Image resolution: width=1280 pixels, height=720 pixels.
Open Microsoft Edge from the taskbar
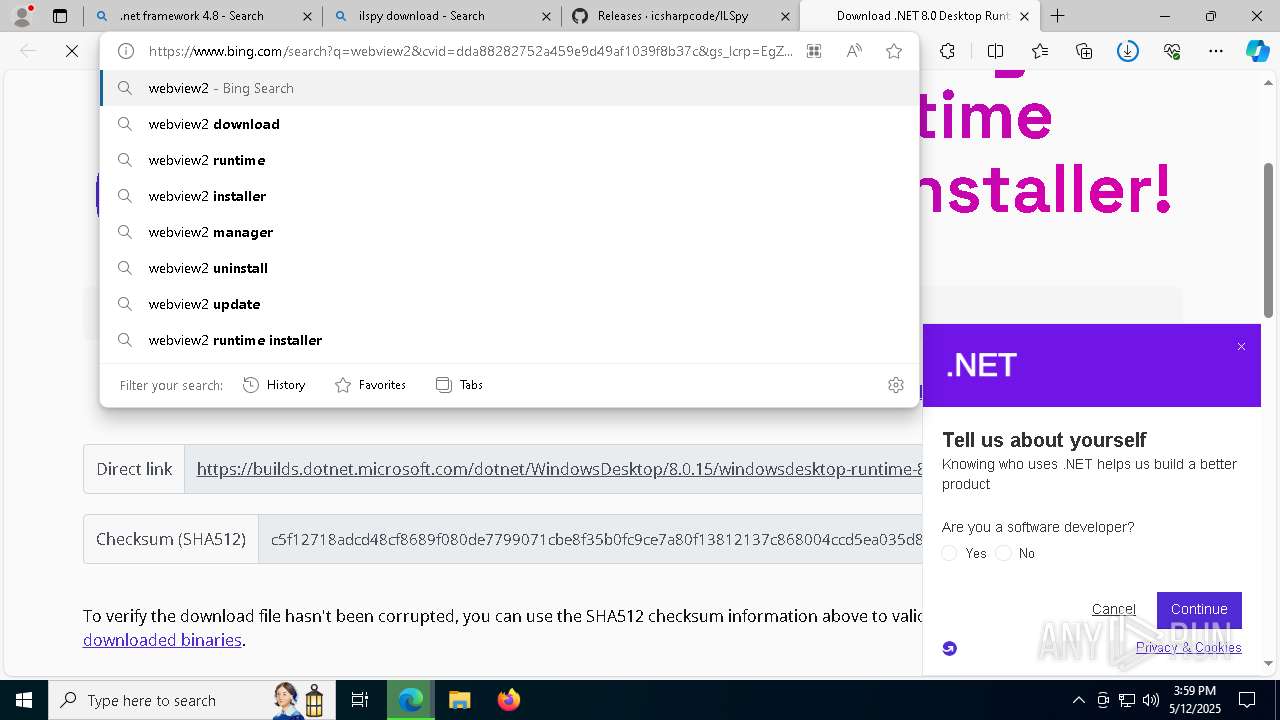(411, 700)
